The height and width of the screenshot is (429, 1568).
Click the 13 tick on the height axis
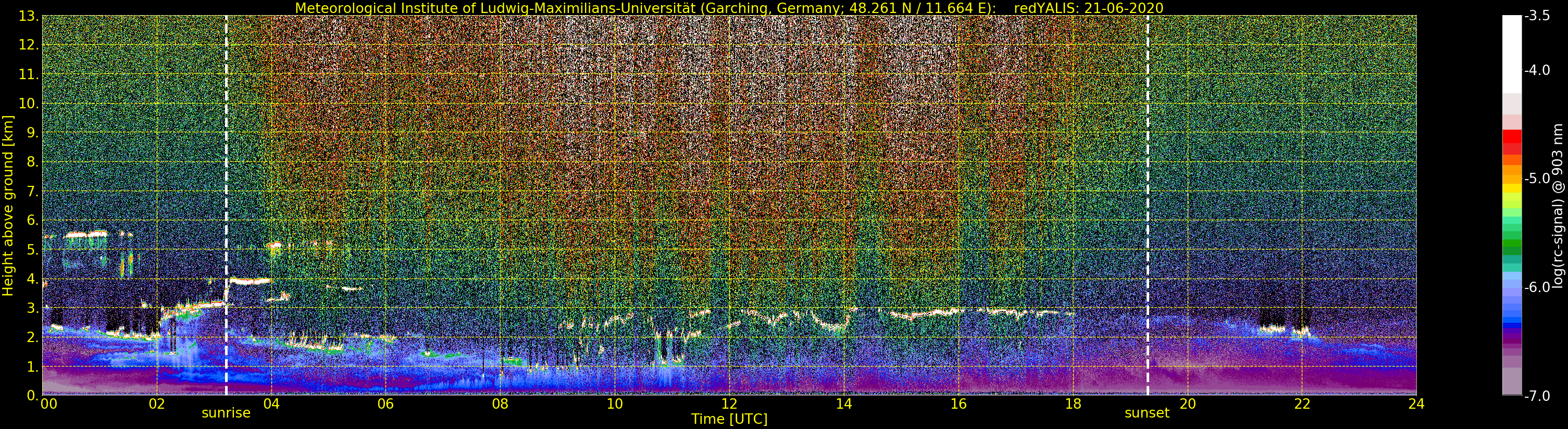click(x=28, y=16)
